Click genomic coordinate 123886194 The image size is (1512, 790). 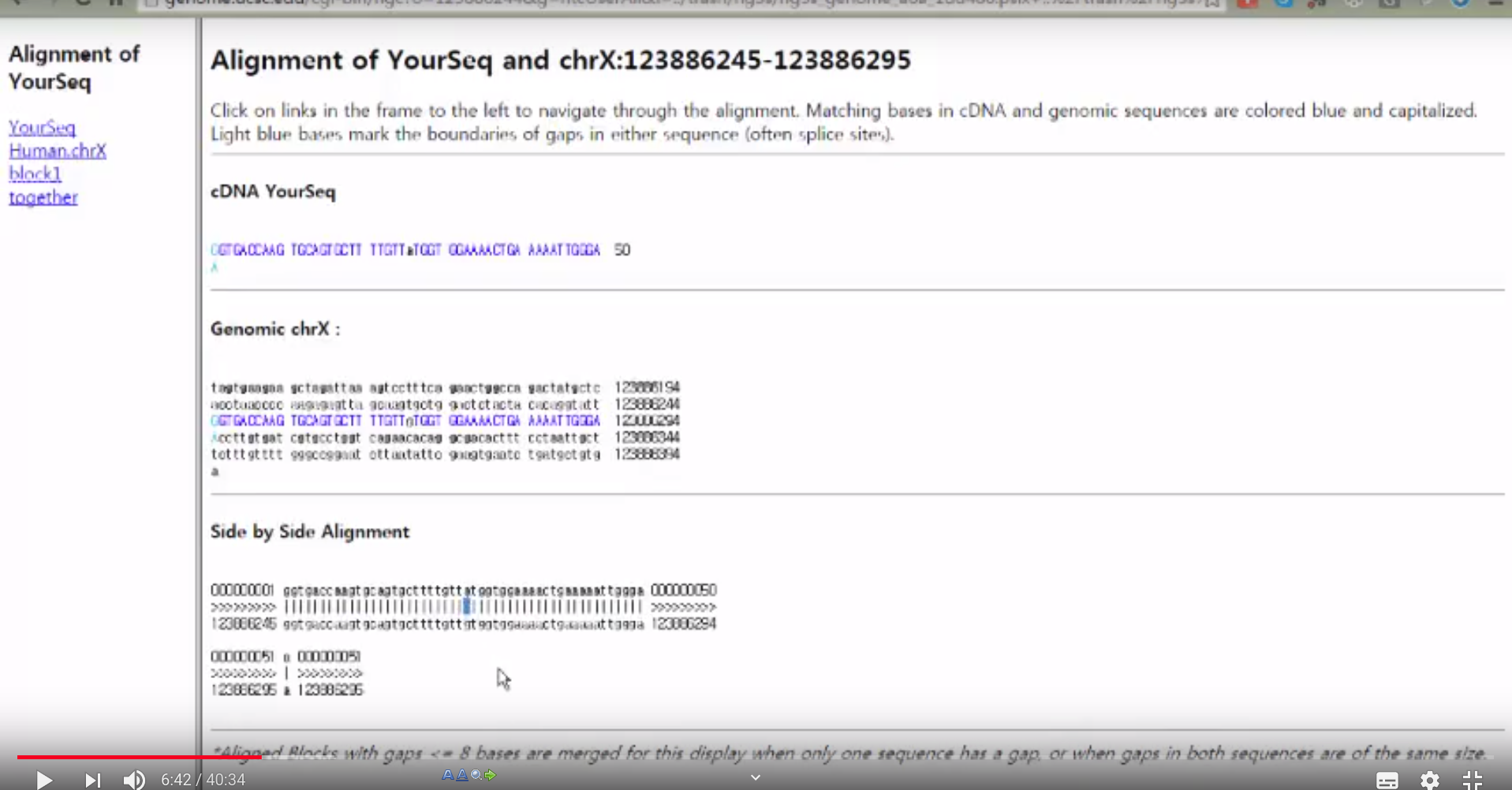pos(647,387)
